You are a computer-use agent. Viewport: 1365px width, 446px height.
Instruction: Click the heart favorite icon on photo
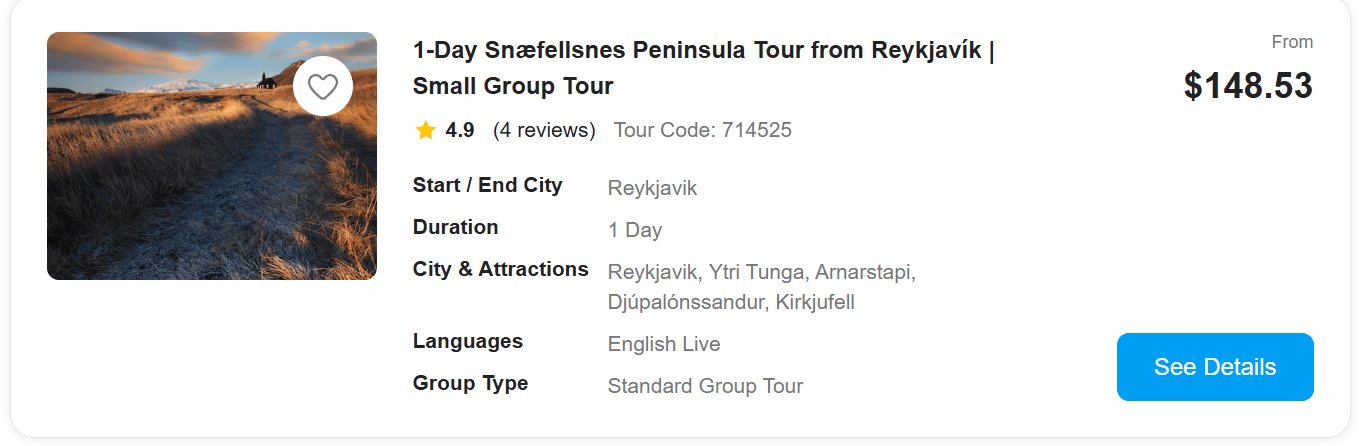(x=322, y=87)
